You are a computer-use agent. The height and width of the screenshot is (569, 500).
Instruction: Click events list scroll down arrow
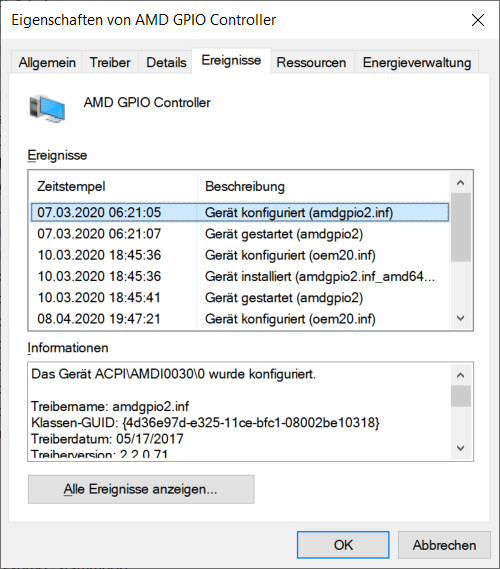(460, 318)
